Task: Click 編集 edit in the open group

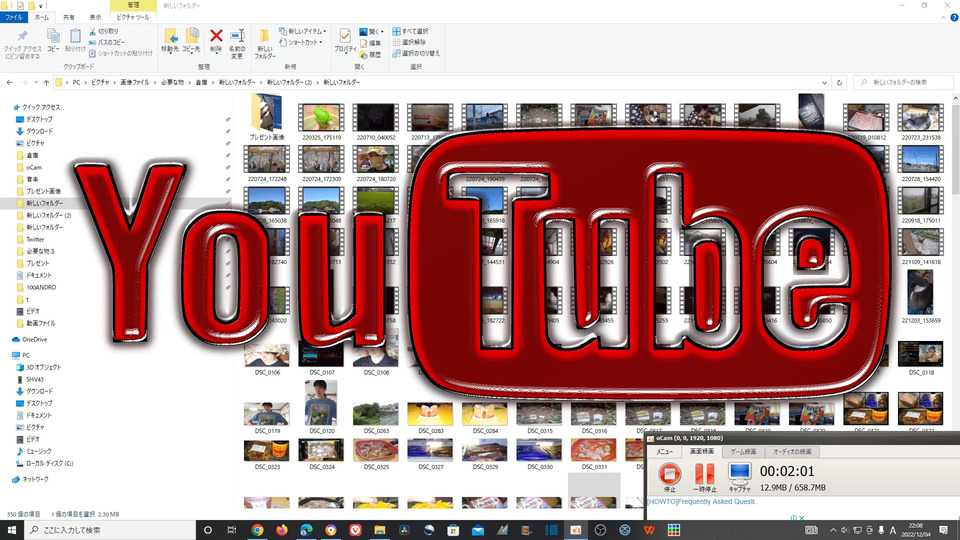Action: 370,43
